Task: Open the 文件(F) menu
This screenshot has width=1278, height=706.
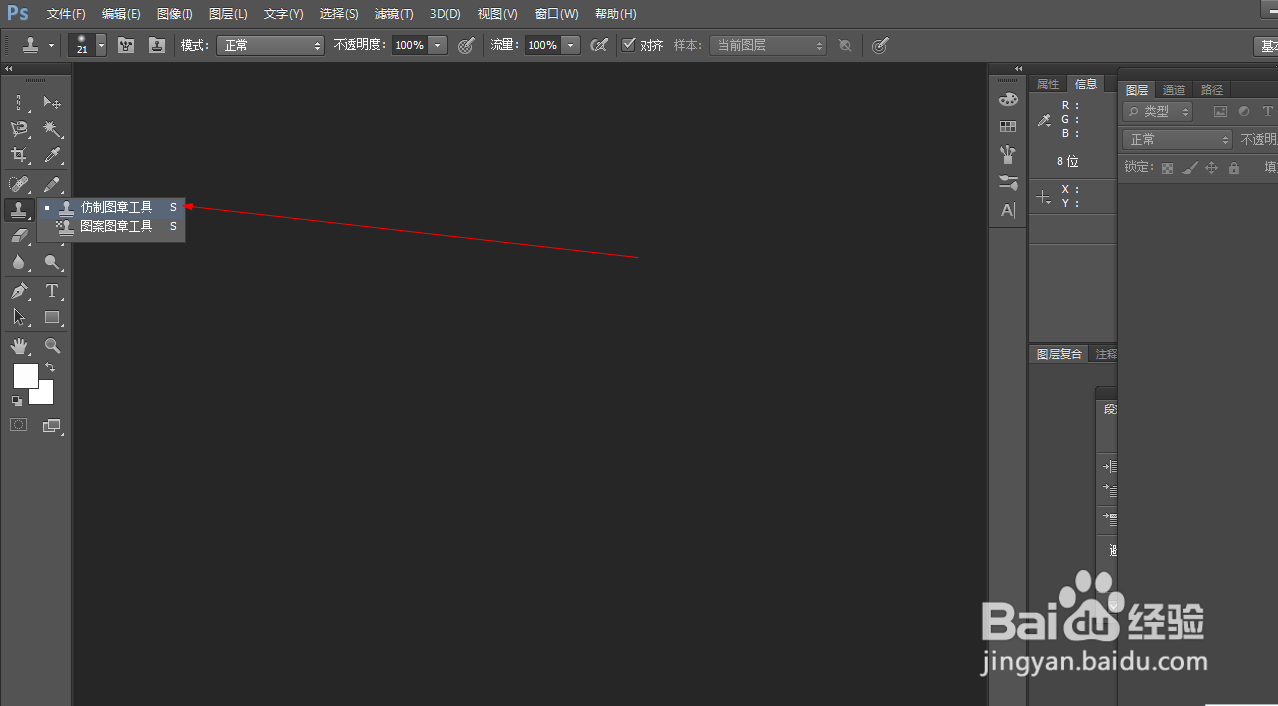Action: [66, 14]
